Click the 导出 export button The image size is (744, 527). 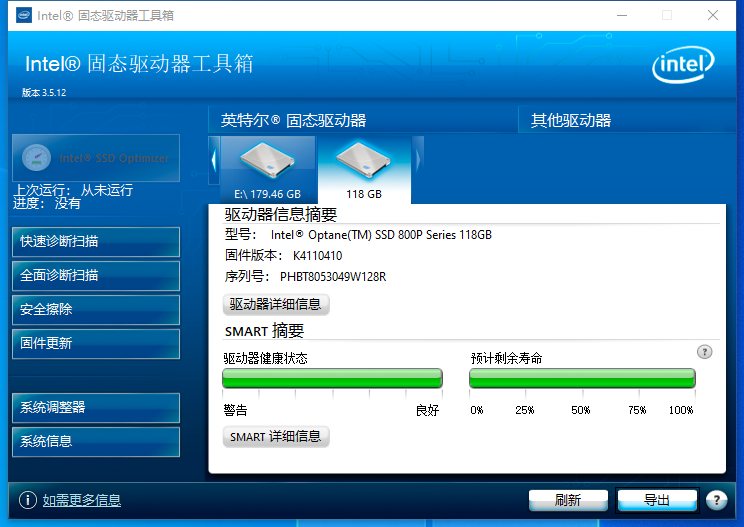[x=657, y=500]
